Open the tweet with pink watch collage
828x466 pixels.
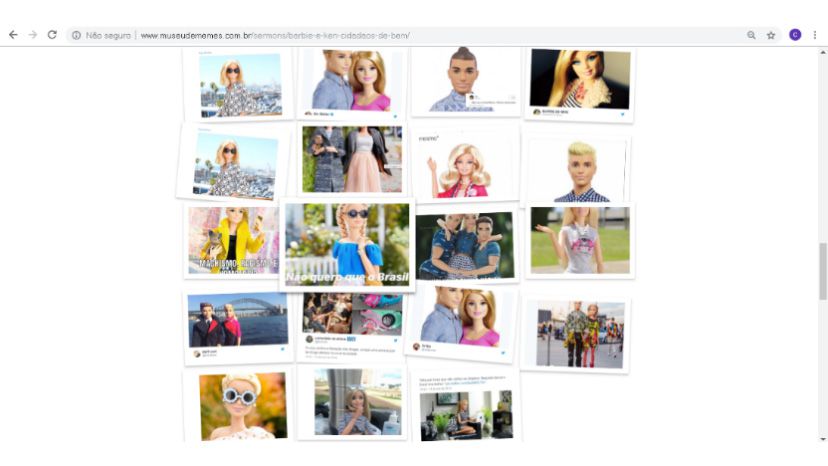click(352, 328)
